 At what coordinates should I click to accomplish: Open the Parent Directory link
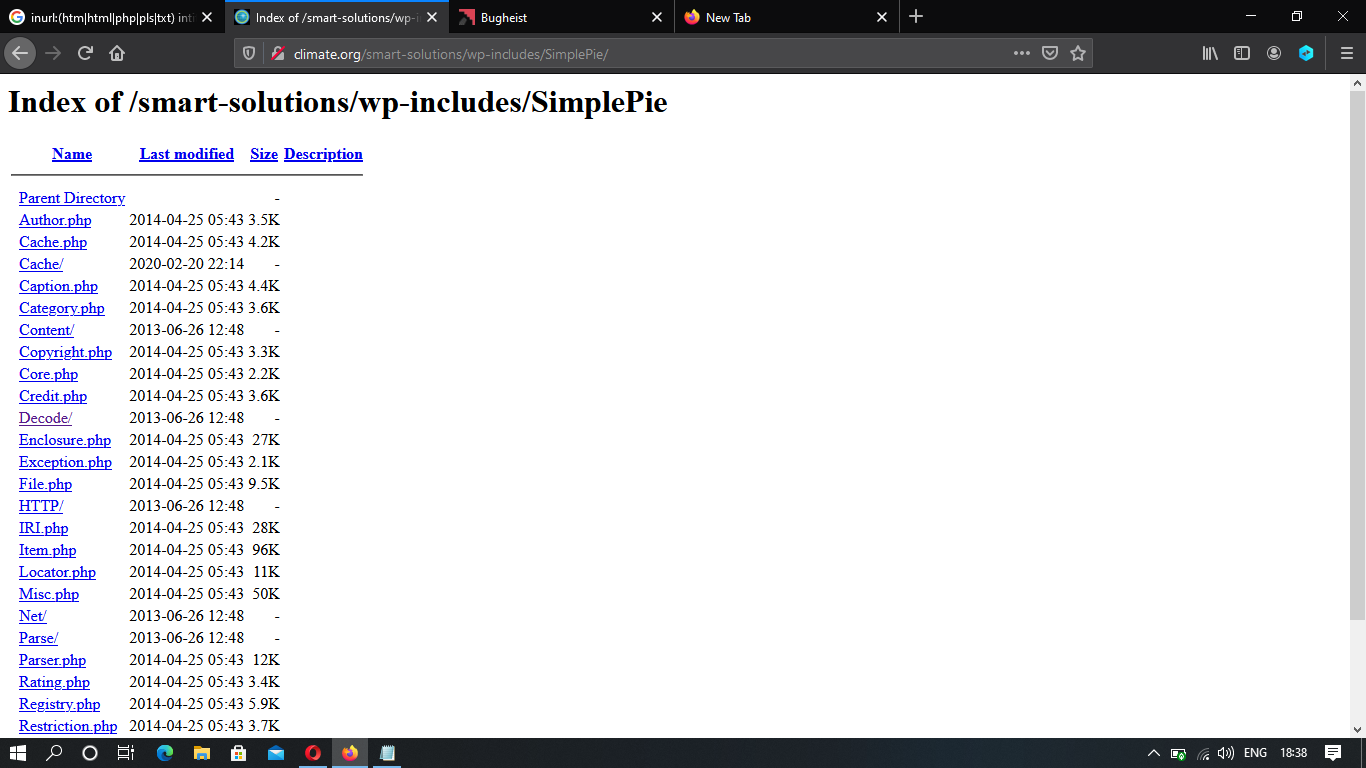72,198
